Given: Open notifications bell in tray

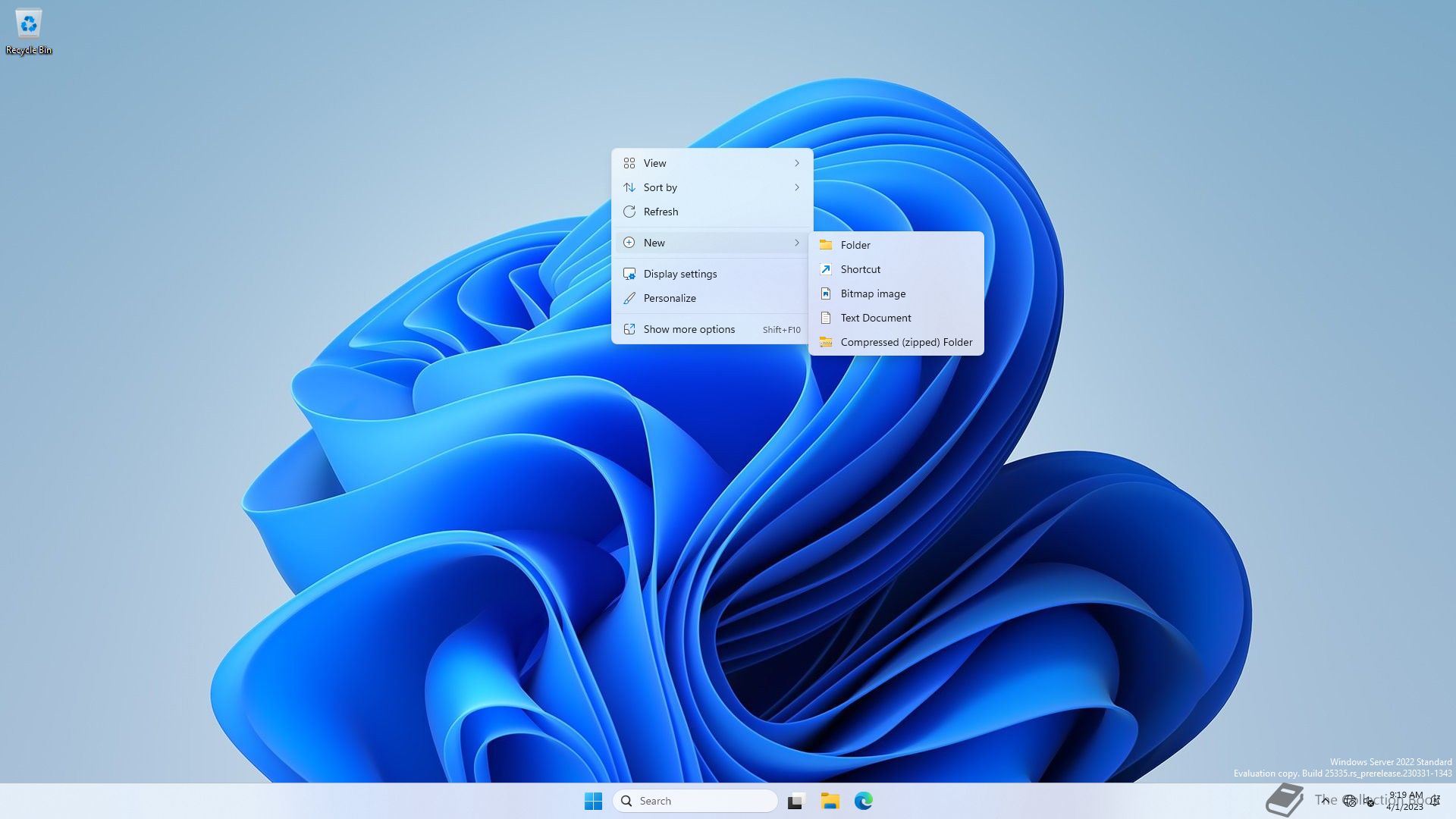Looking at the screenshot, I should click(x=1436, y=801).
